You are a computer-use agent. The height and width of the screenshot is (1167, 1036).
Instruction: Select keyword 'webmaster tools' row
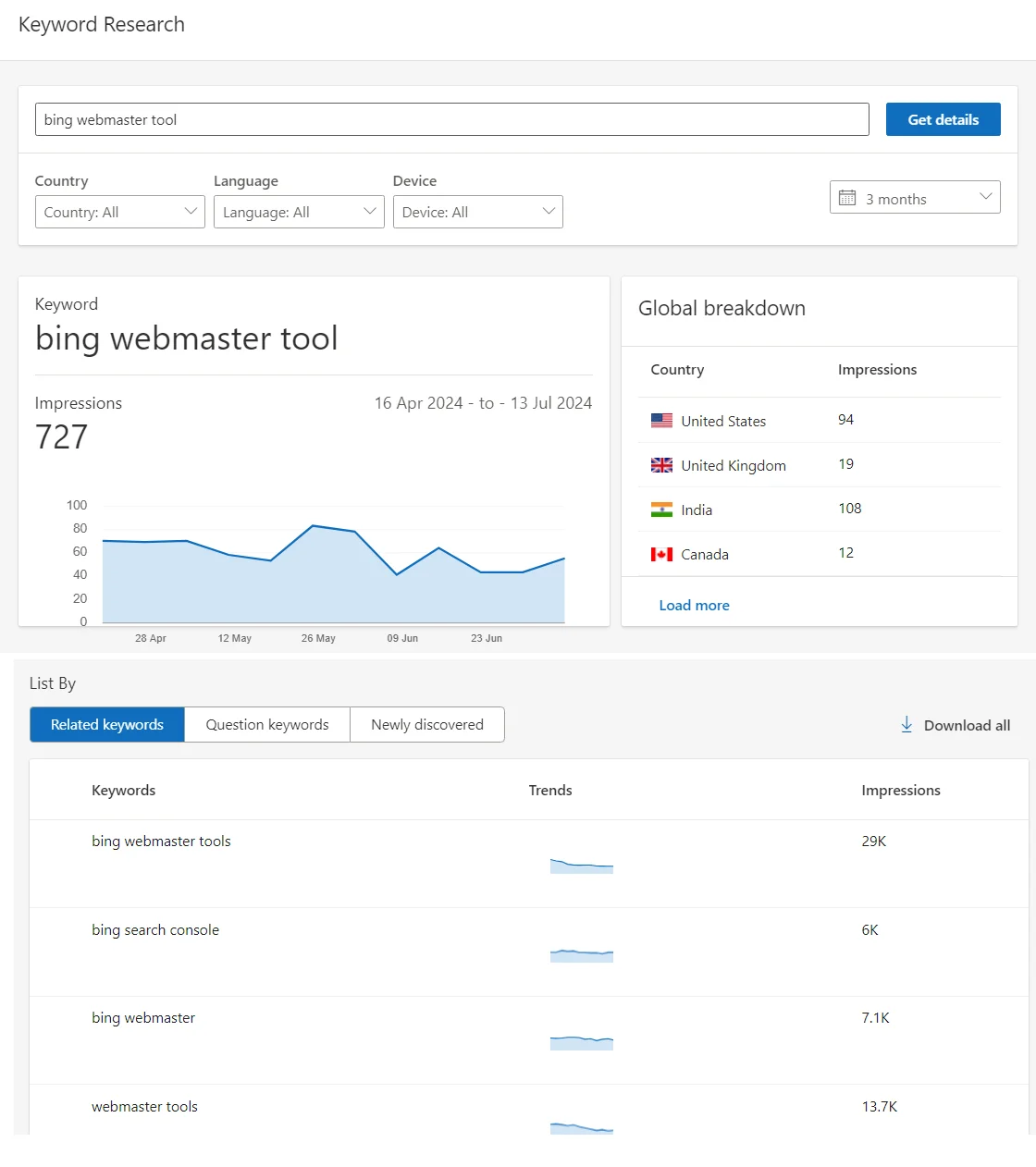(x=529, y=1110)
